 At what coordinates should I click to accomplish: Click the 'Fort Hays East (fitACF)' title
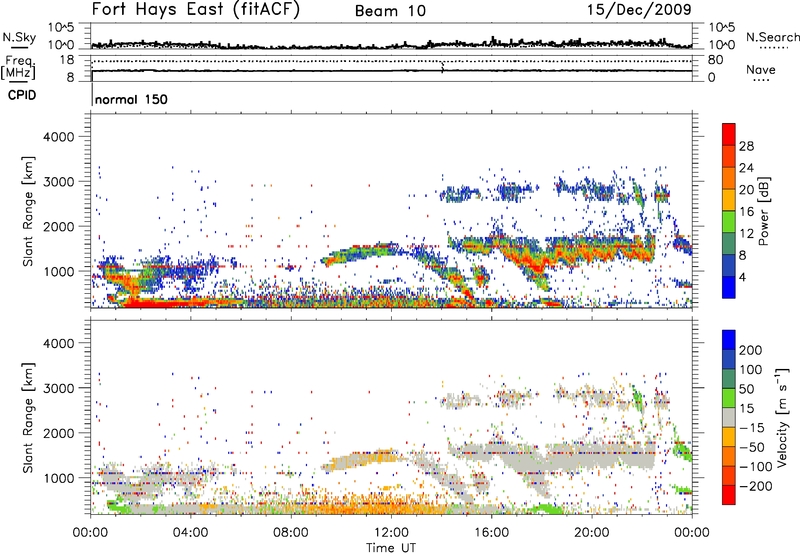pyautogui.click(x=195, y=10)
